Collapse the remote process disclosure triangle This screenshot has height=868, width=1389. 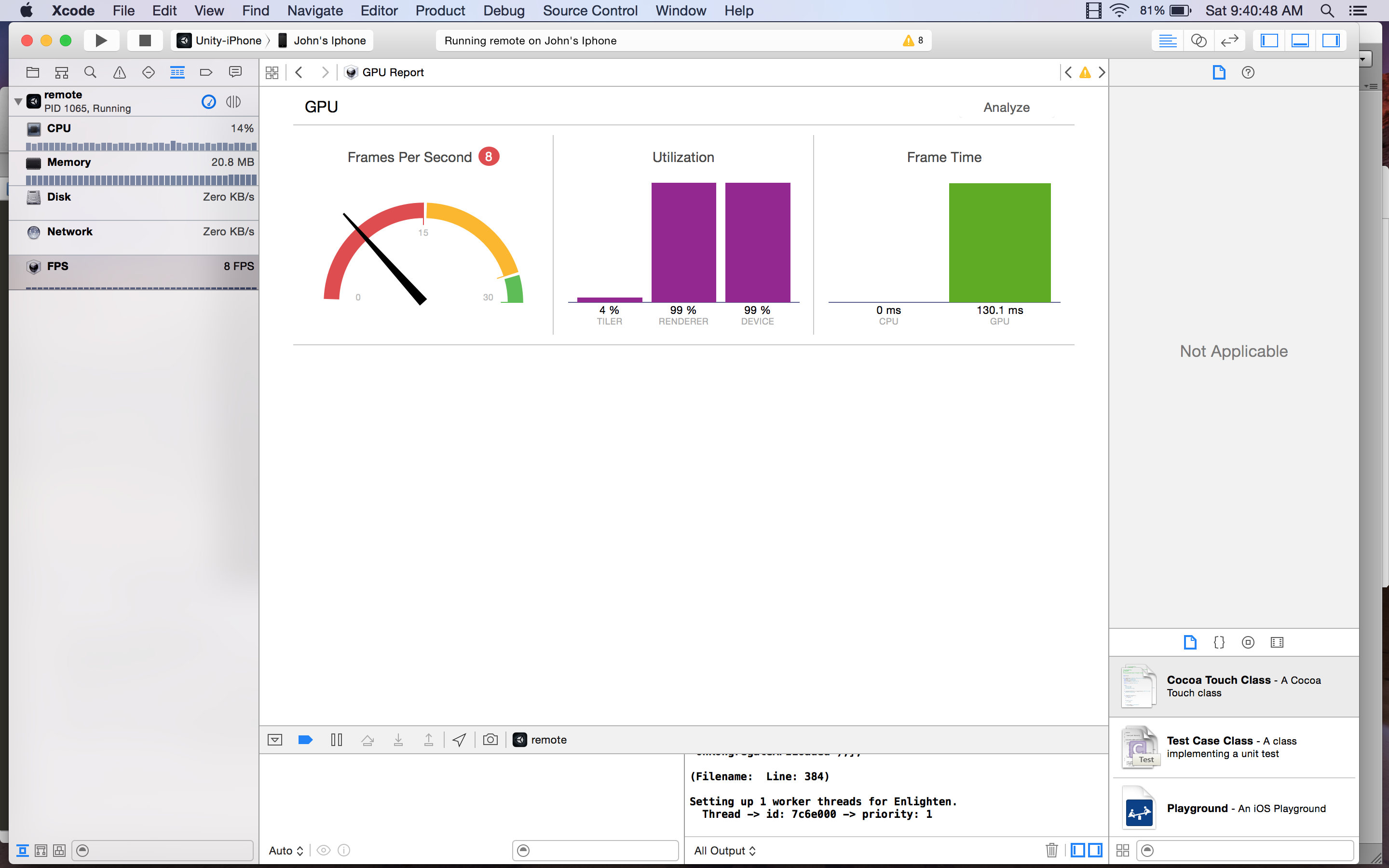[x=18, y=102]
